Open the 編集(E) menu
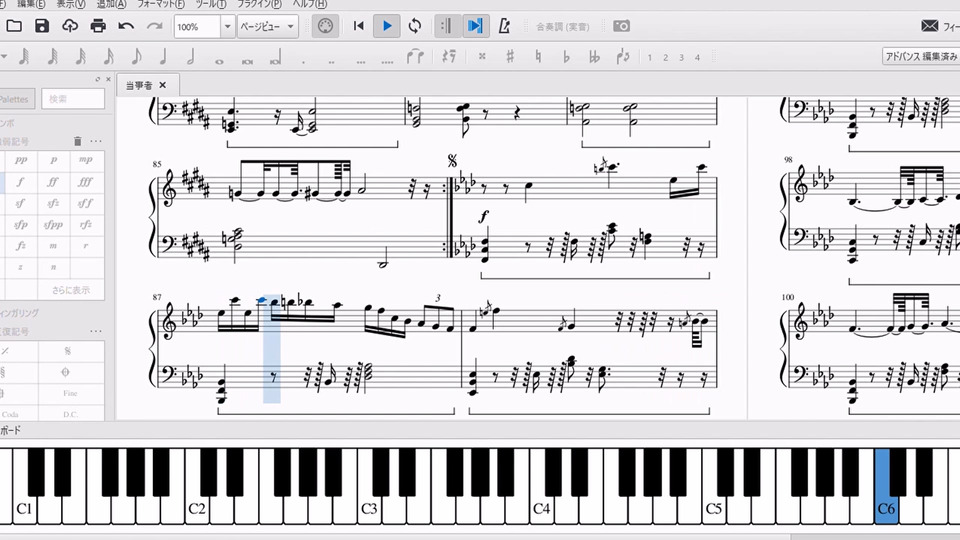Screen dimensions: 960x540 (31, 4)
